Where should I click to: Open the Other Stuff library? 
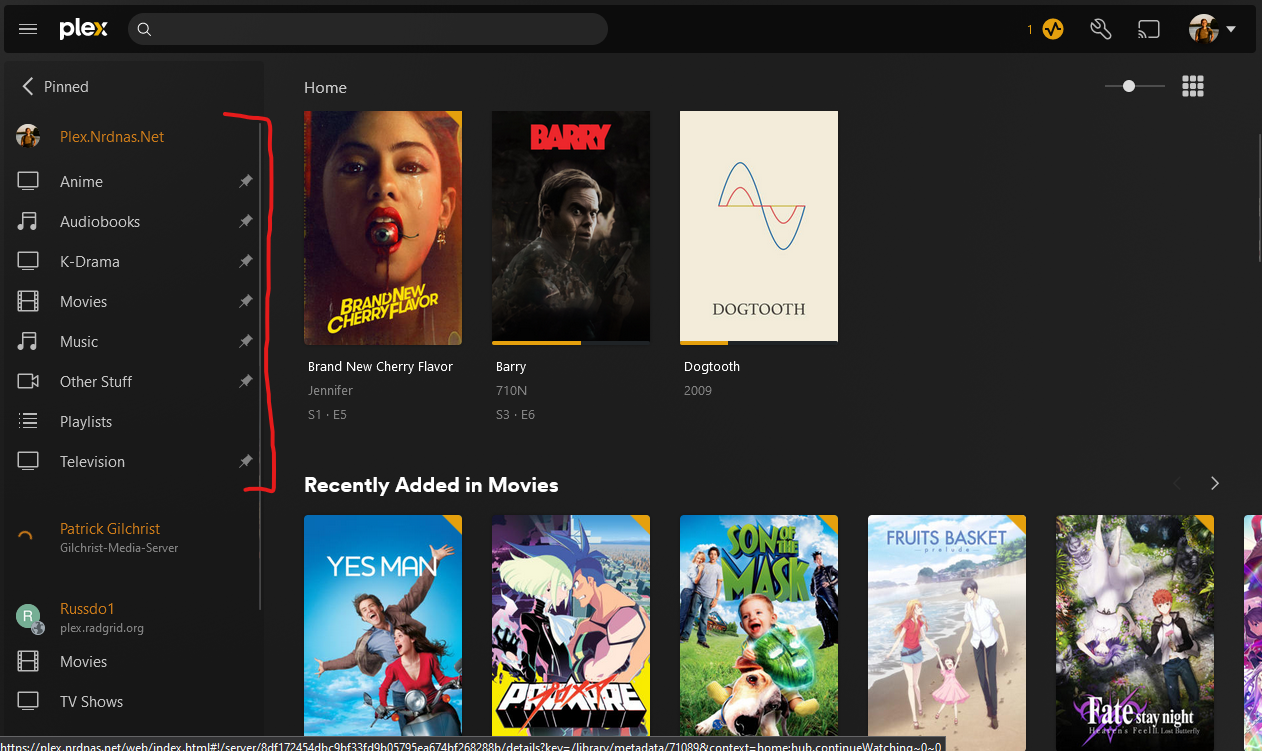[x=96, y=382]
